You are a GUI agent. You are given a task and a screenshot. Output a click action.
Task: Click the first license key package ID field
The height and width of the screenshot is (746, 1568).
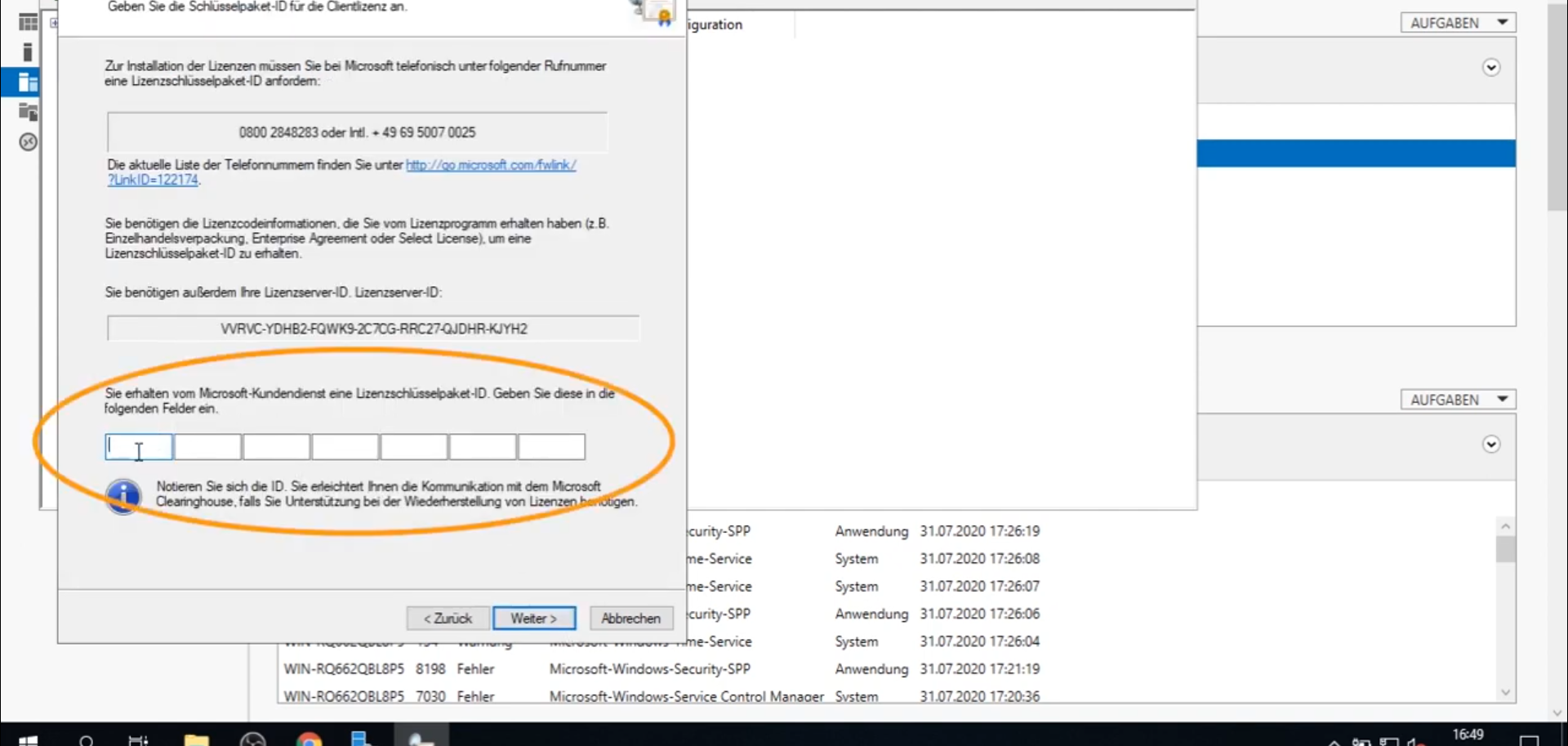[139, 447]
